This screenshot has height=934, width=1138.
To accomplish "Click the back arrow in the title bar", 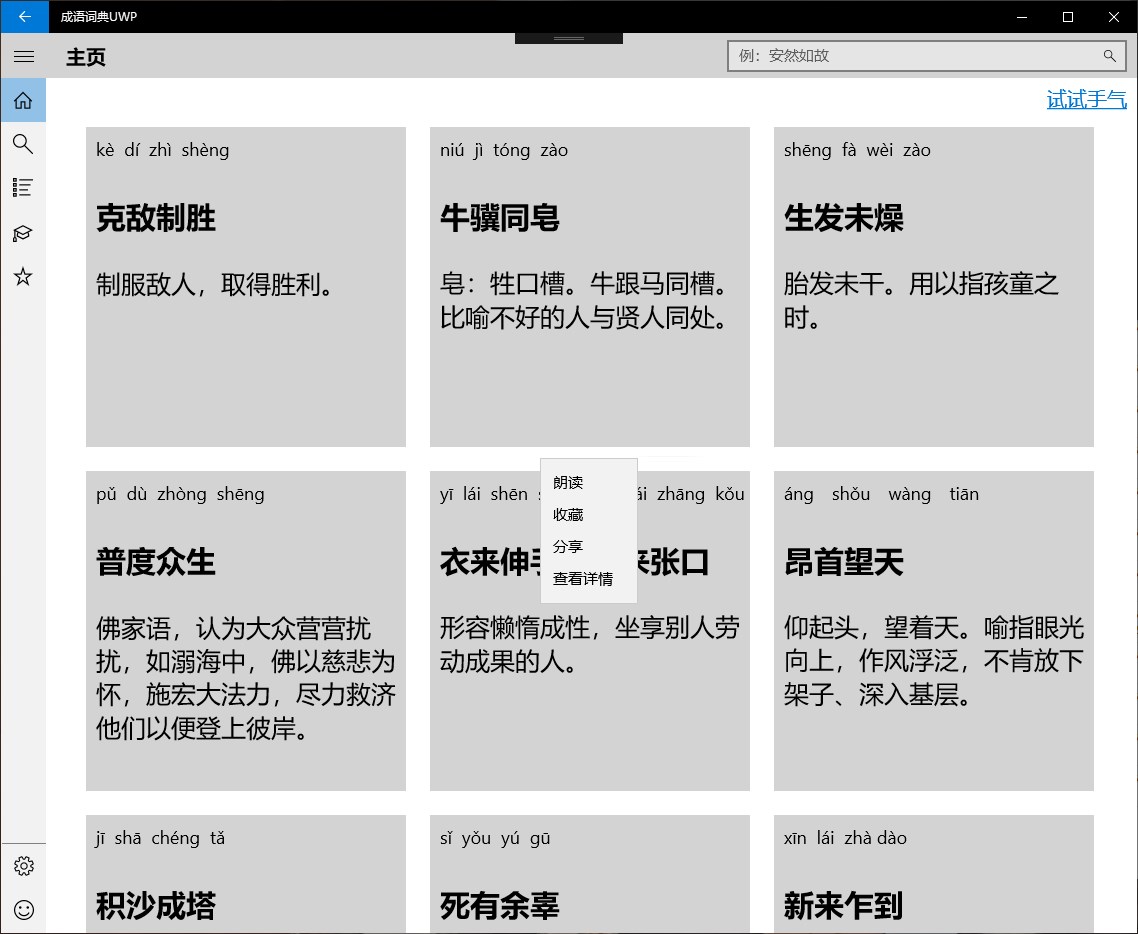I will [x=24, y=17].
